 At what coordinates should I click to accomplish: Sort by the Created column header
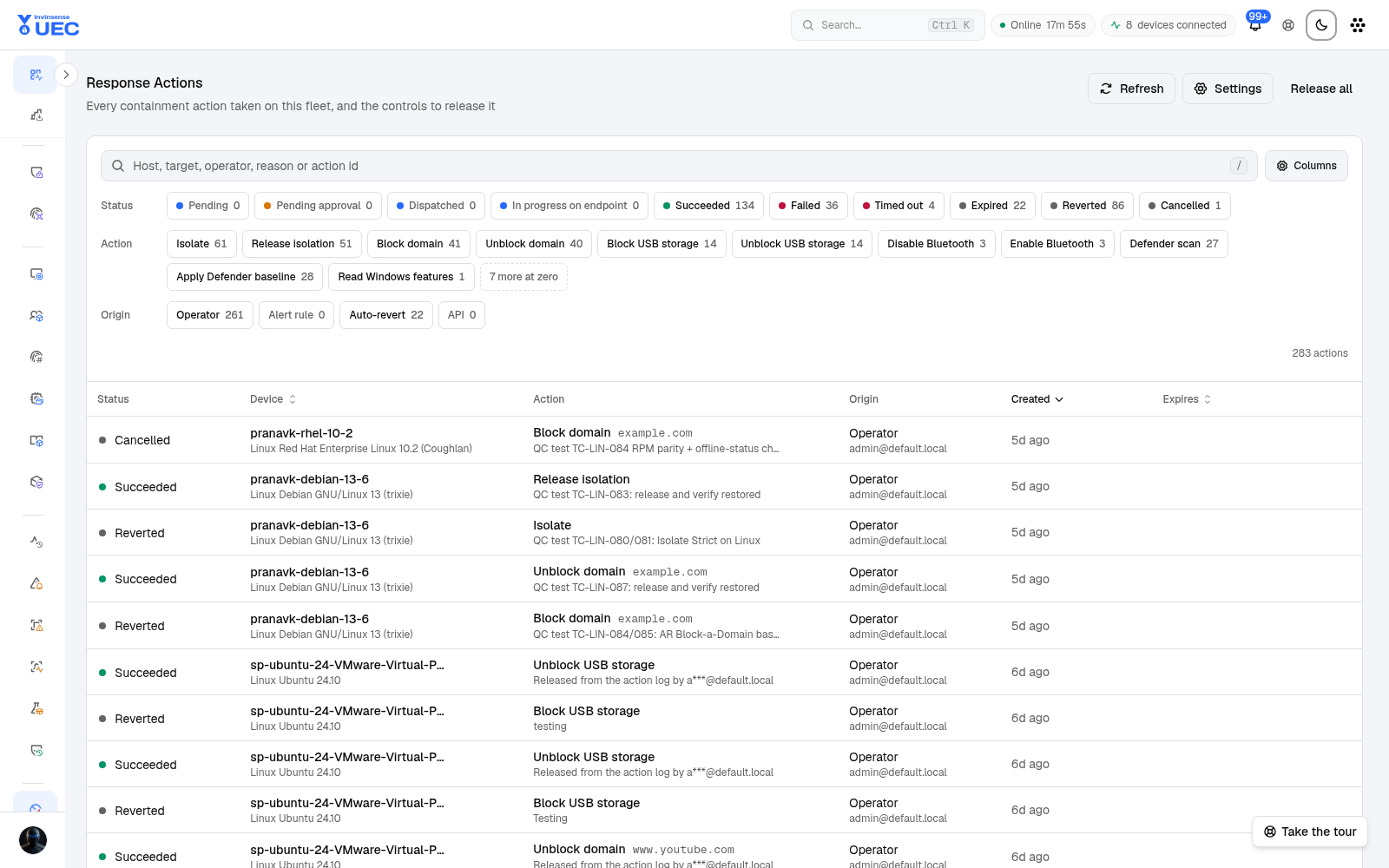point(1037,399)
